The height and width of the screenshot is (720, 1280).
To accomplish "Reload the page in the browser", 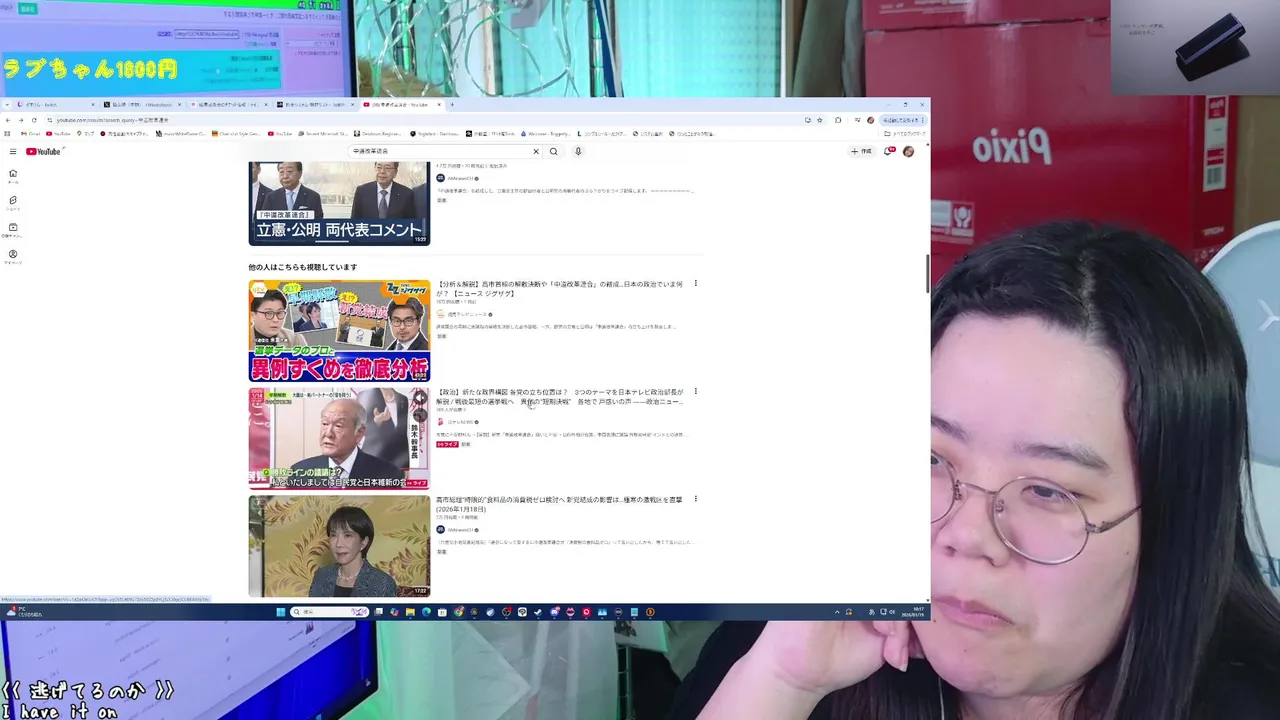I will point(34,120).
